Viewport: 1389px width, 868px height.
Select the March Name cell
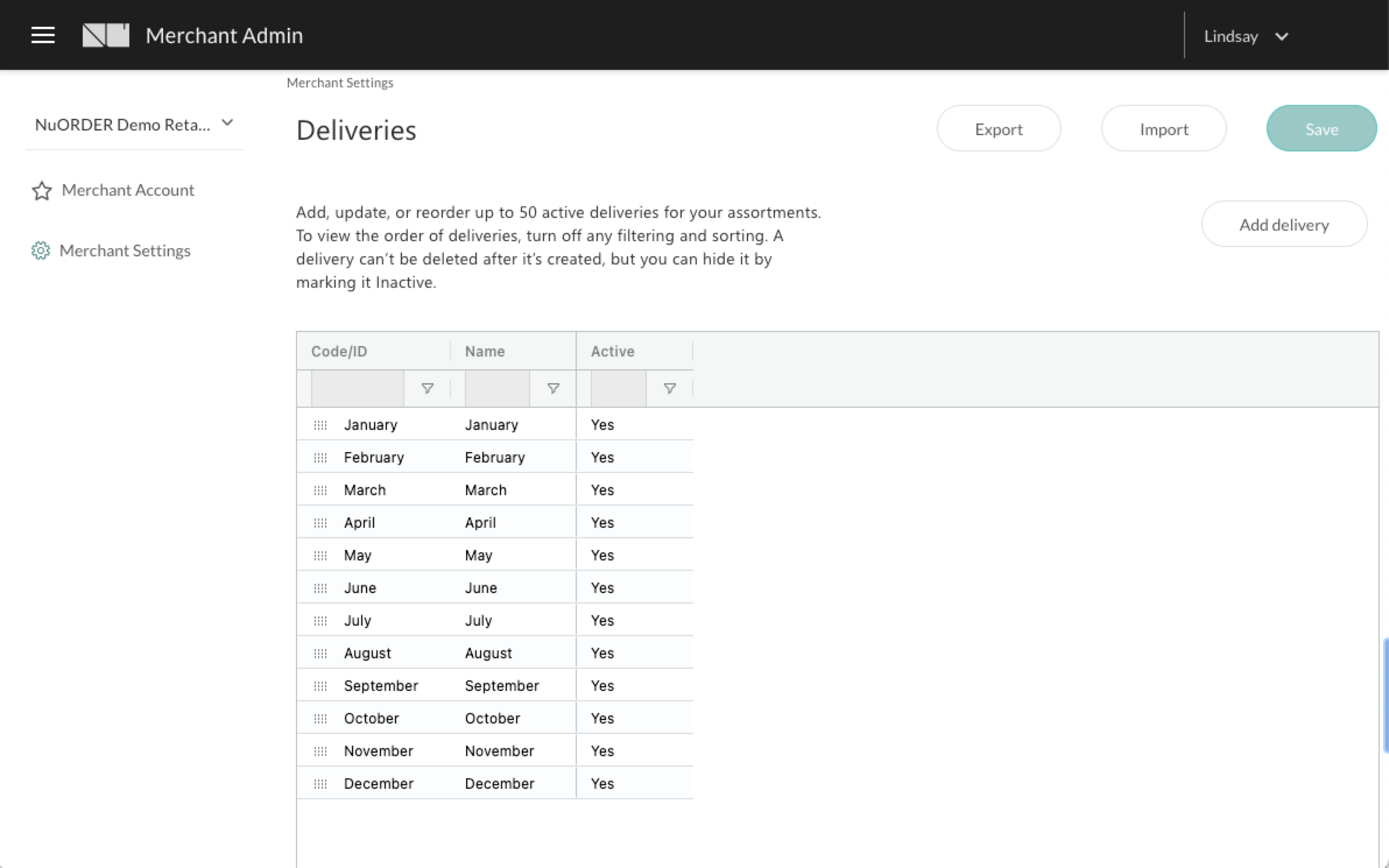513,489
